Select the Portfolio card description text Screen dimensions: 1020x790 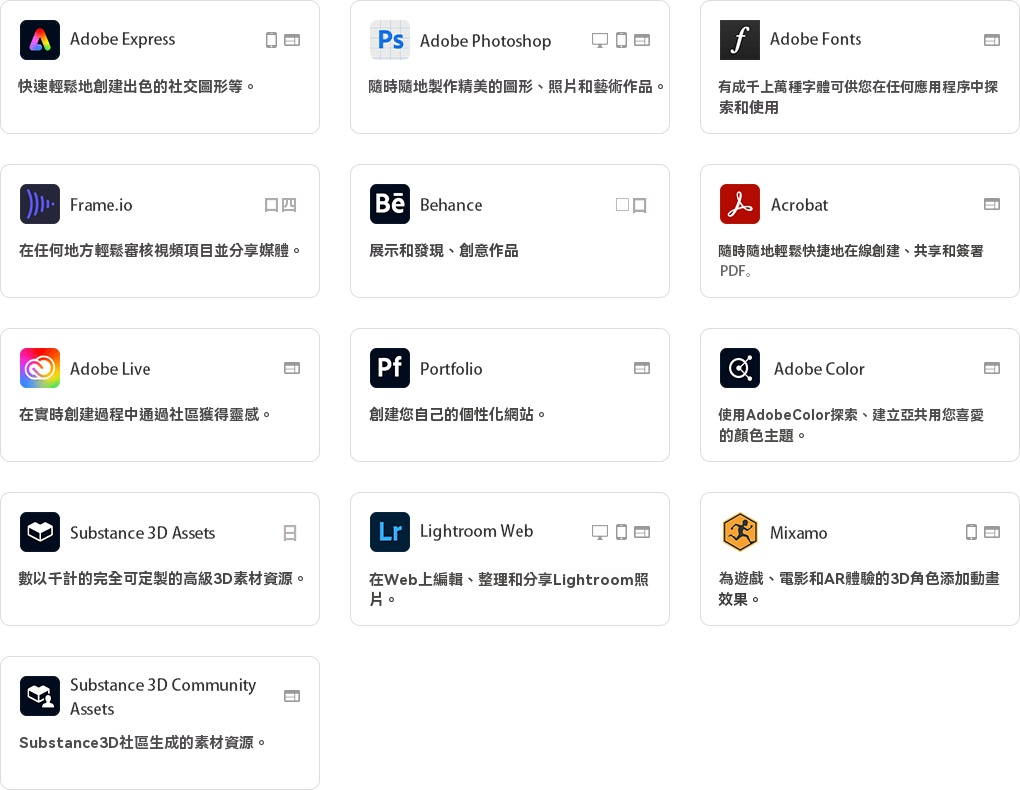pyautogui.click(x=458, y=414)
